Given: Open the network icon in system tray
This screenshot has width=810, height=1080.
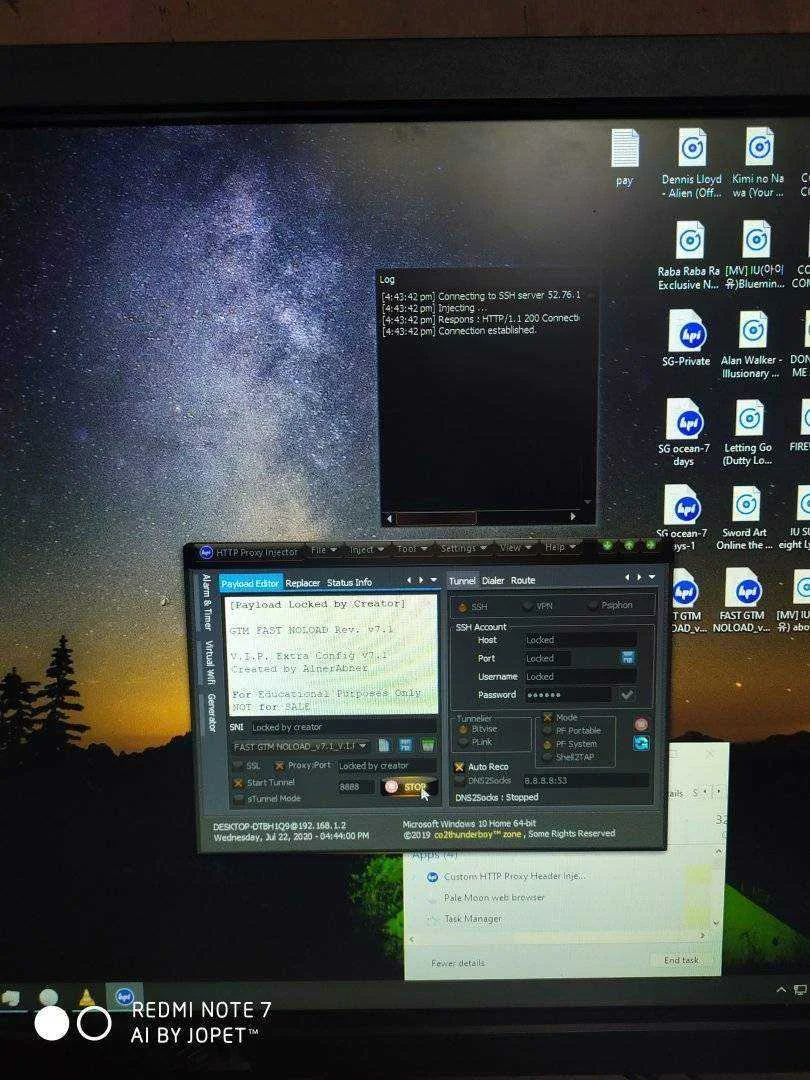Looking at the screenshot, I should (x=800, y=990).
